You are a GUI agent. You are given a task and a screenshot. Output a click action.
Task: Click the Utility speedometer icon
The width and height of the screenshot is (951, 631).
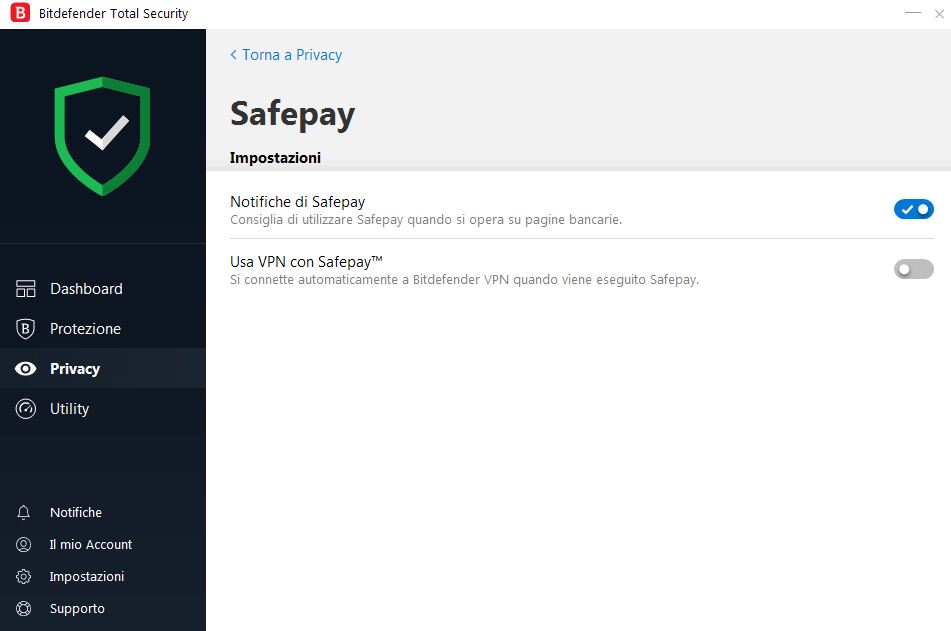coord(25,409)
